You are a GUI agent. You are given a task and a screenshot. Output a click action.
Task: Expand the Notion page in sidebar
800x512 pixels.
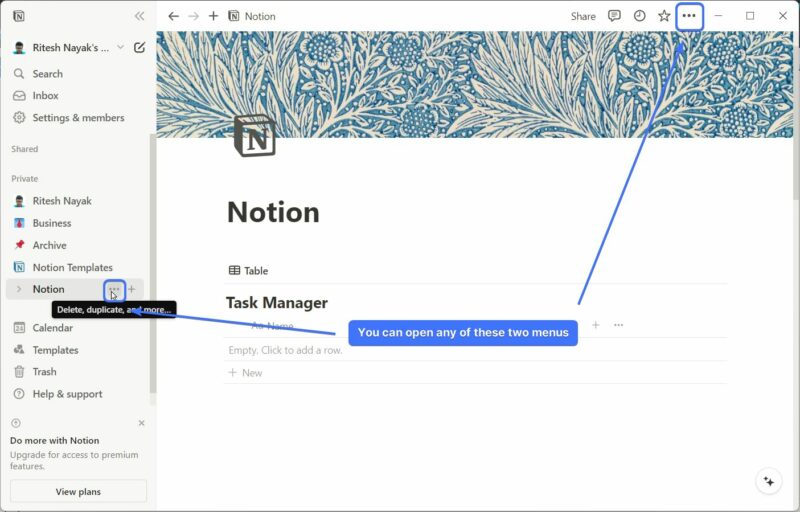tap(19, 289)
